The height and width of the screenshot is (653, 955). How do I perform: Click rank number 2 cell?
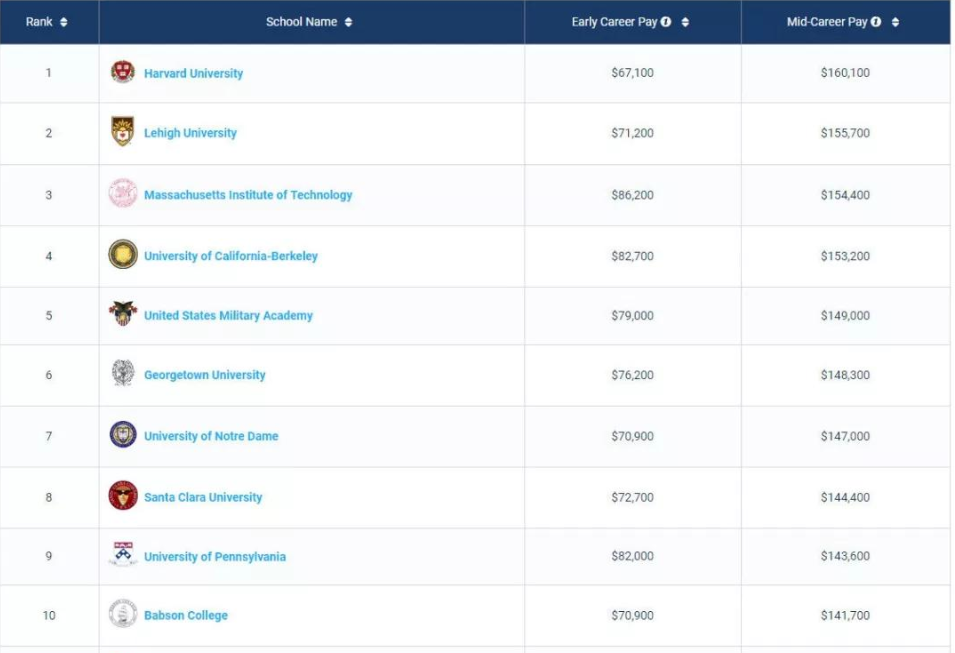[49, 133]
